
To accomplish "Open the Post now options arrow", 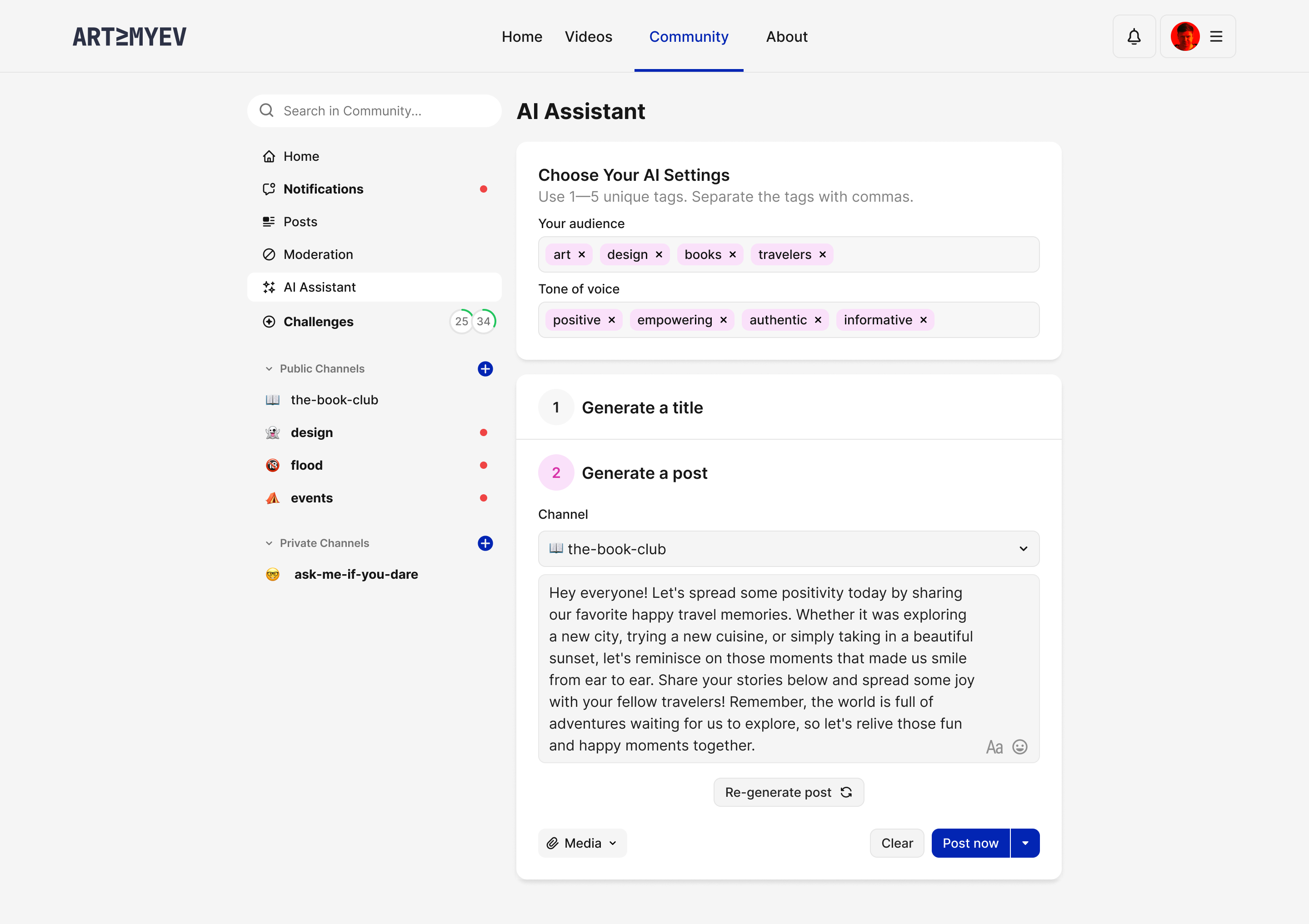I will (x=1025, y=843).
